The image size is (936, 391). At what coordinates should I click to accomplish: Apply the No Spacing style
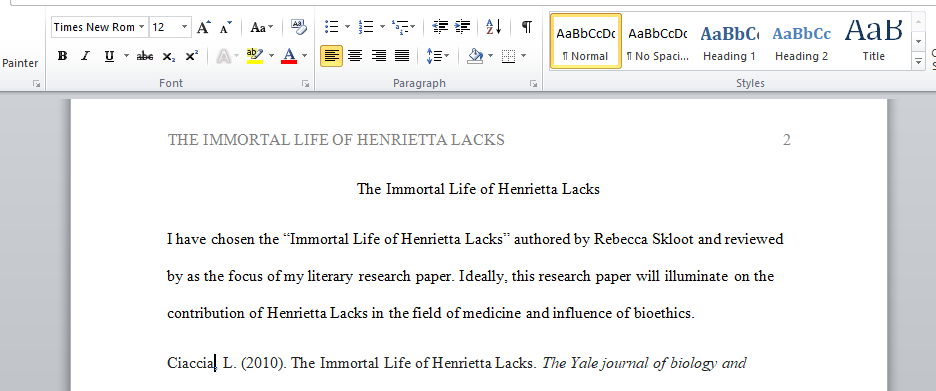[657, 41]
